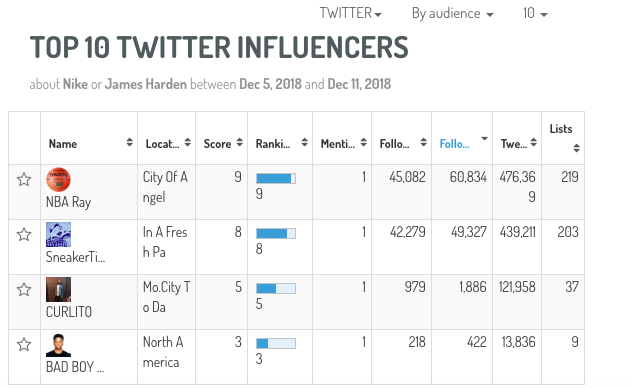Image resolution: width=631 pixels, height=388 pixels.
Task: Click the NBA Ray basketball avatar
Action: 58,180
